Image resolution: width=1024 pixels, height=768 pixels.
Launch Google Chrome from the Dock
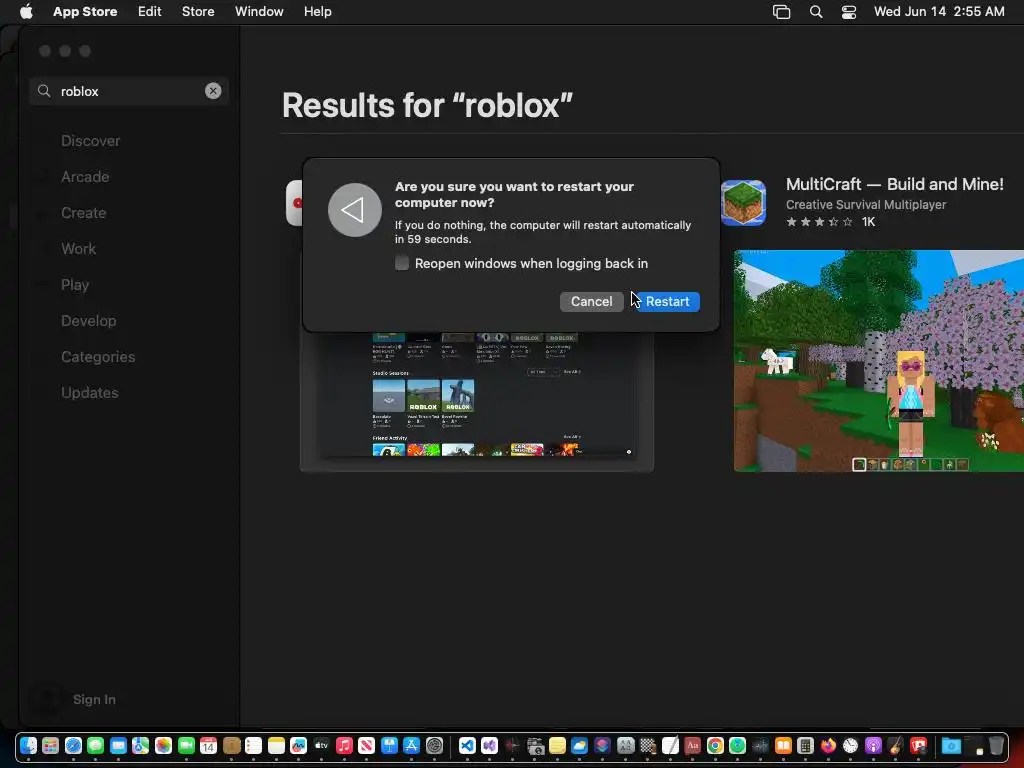(715, 745)
